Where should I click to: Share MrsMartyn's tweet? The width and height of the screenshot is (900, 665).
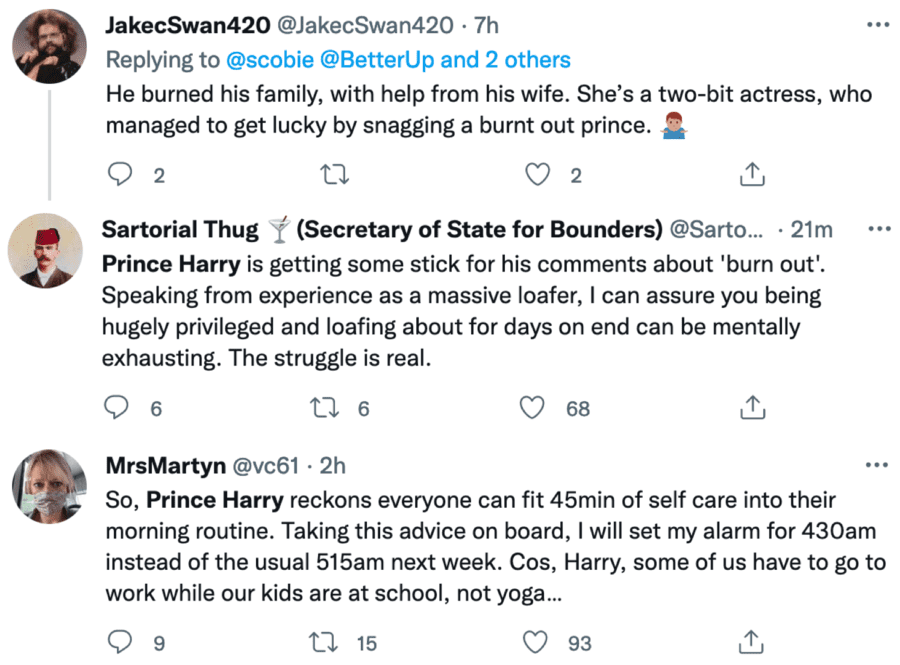751,642
